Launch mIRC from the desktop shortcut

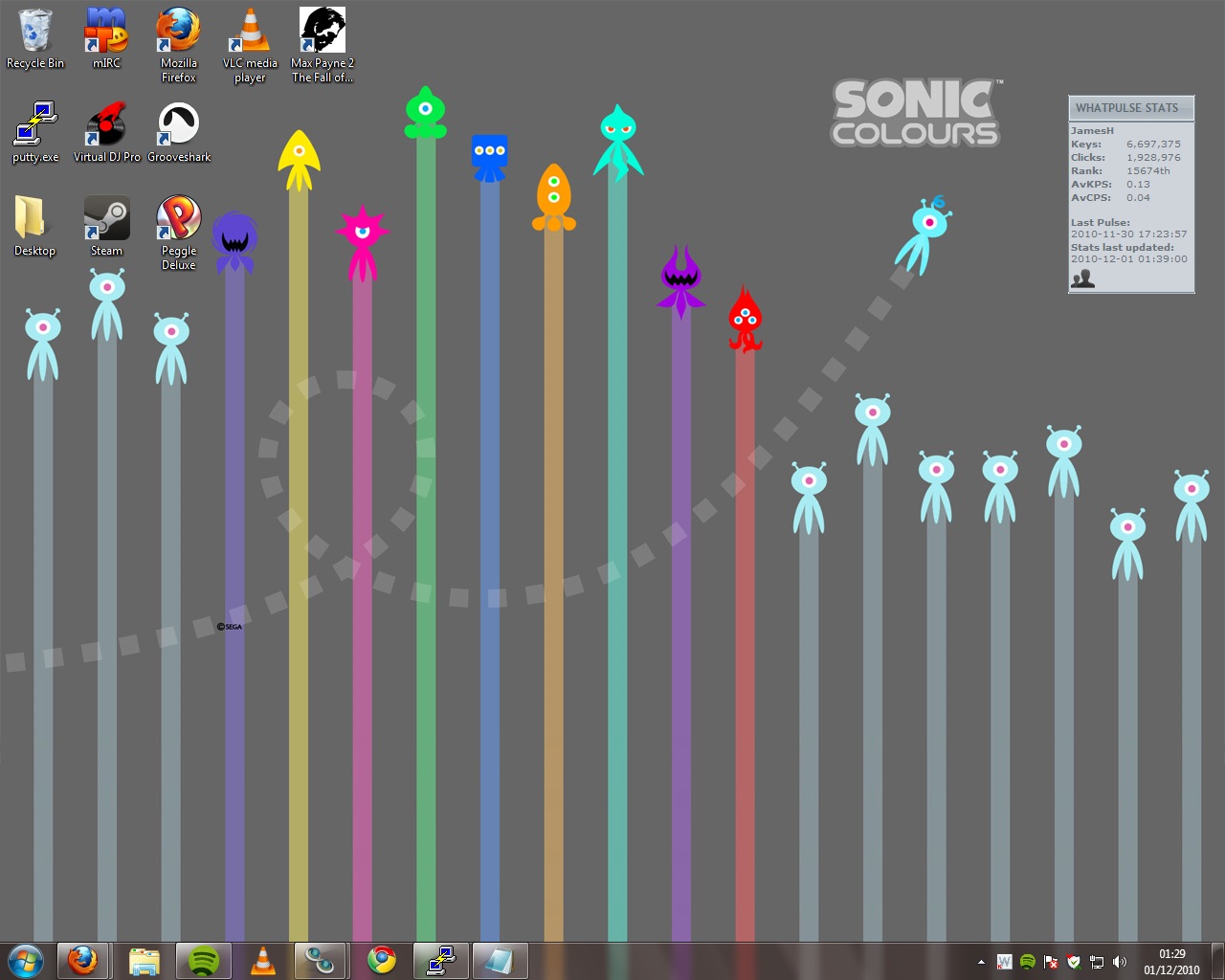coord(106,33)
